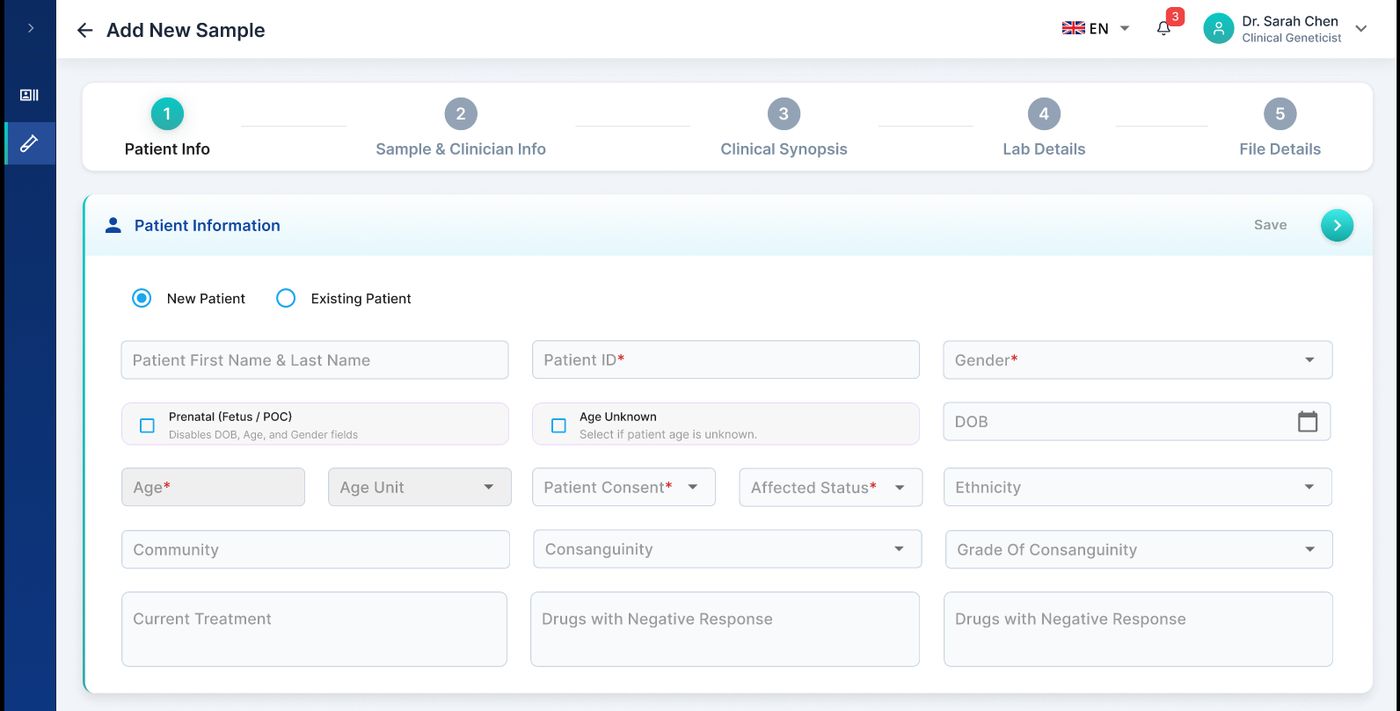Image resolution: width=1400 pixels, height=711 pixels.
Task: Check the Prenatal (Fetus / POC) checkbox
Action: [x=147, y=425]
